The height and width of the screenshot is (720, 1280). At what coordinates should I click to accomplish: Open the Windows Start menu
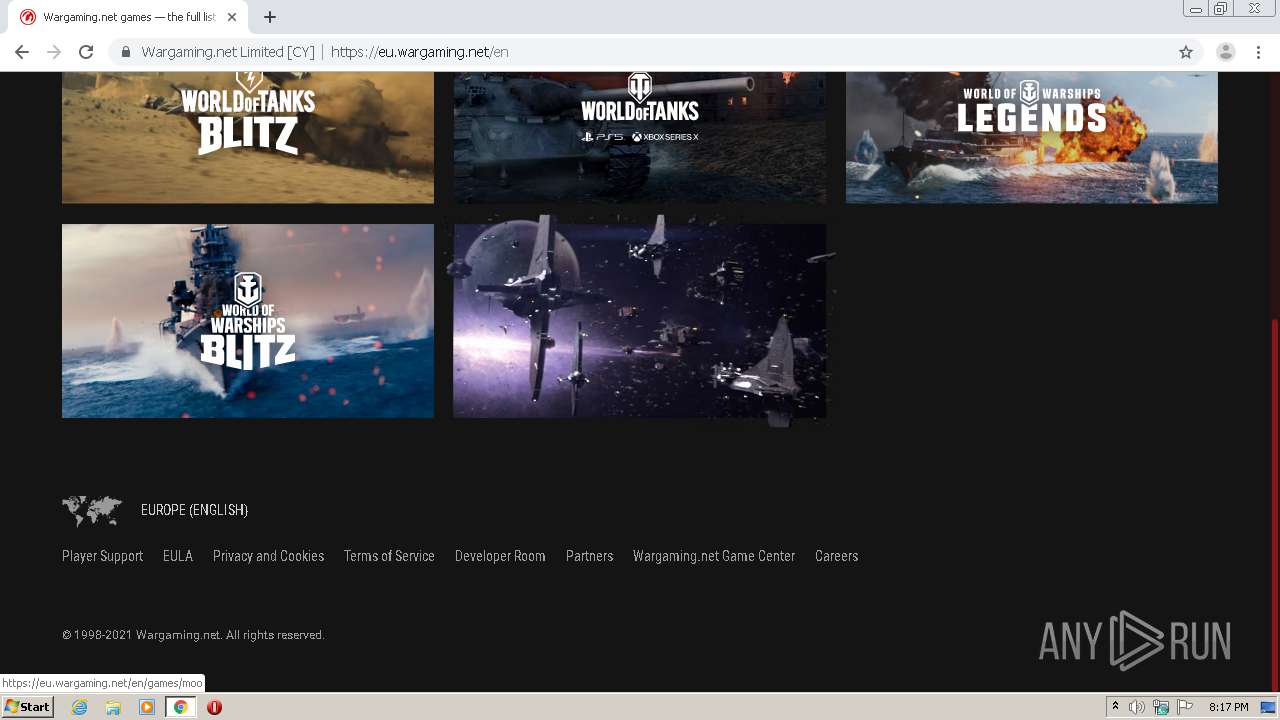click(x=27, y=707)
